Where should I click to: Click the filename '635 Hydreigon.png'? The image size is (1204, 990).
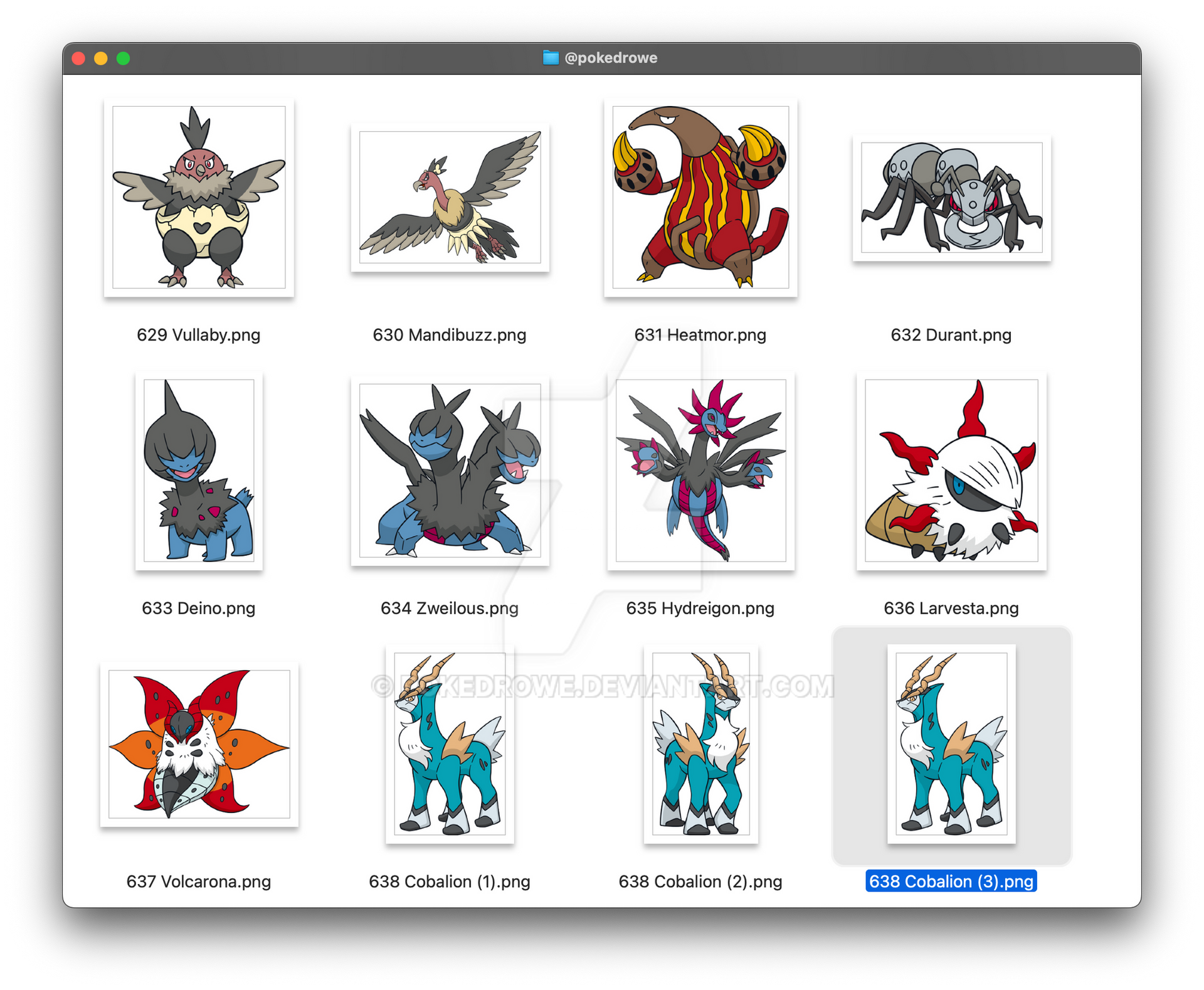tap(700, 609)
